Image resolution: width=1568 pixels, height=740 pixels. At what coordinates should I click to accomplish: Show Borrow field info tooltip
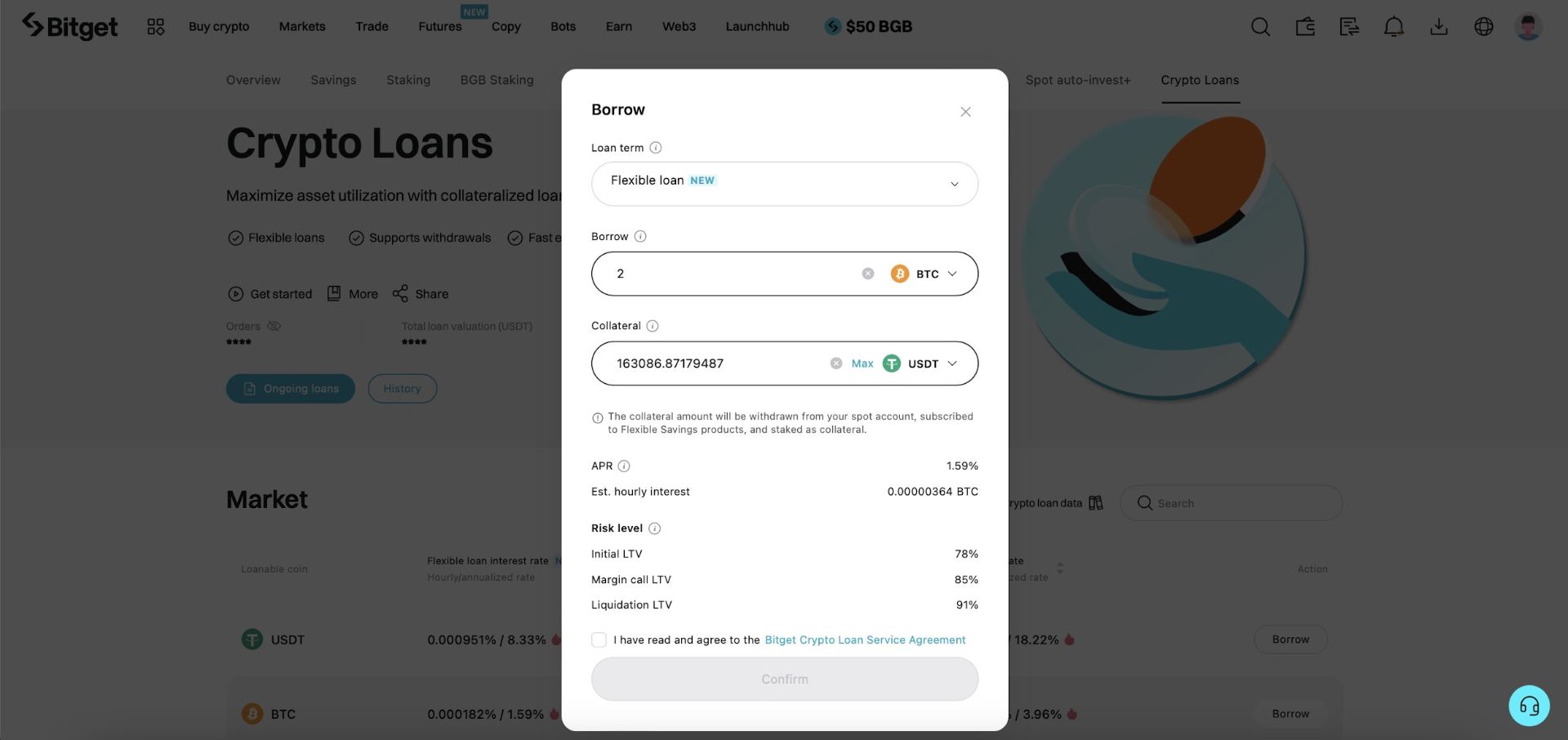640,237
